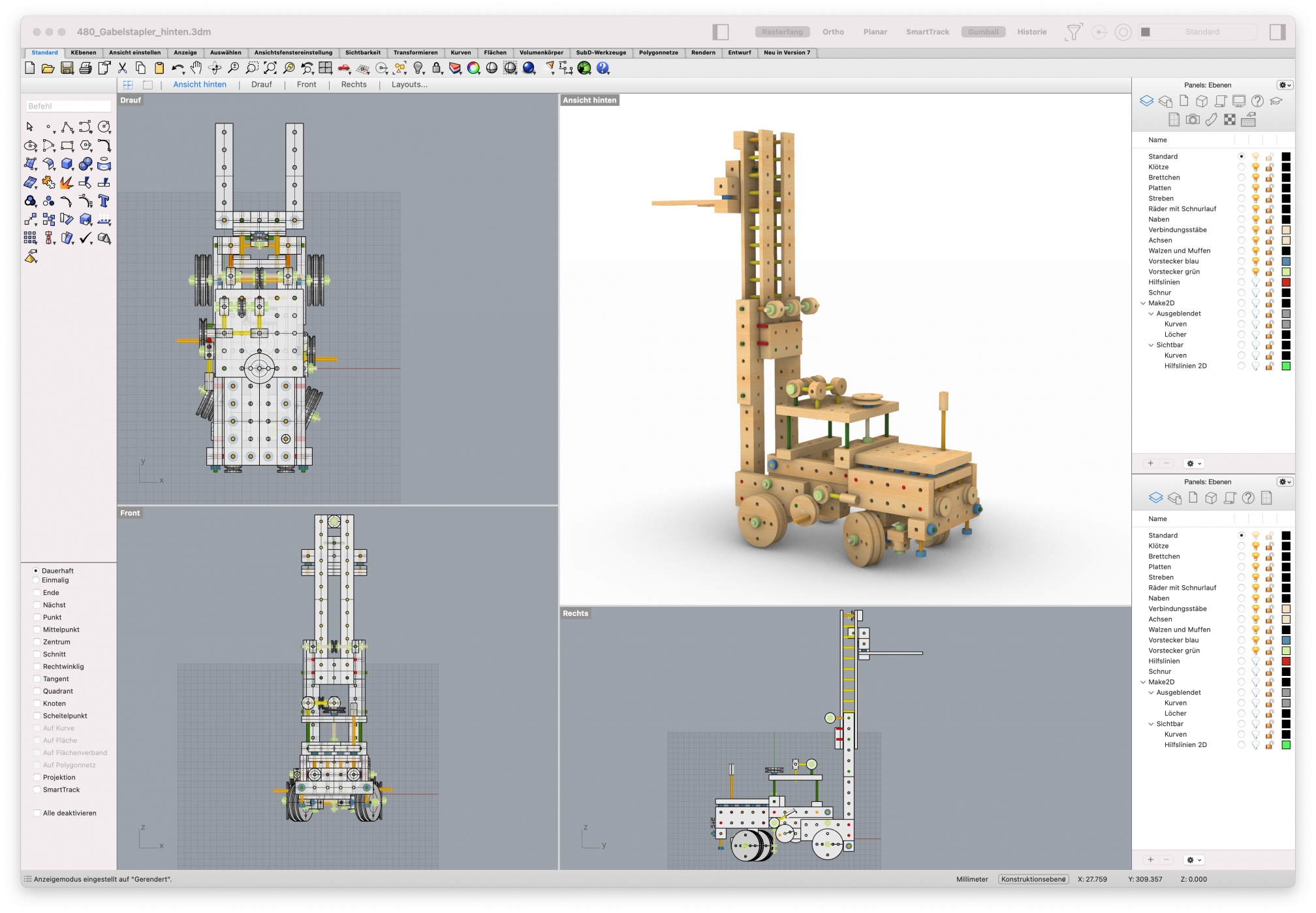Select the Einmalig radio option
The height and width of the screenshot is (913, 1316).
[36, 580]
